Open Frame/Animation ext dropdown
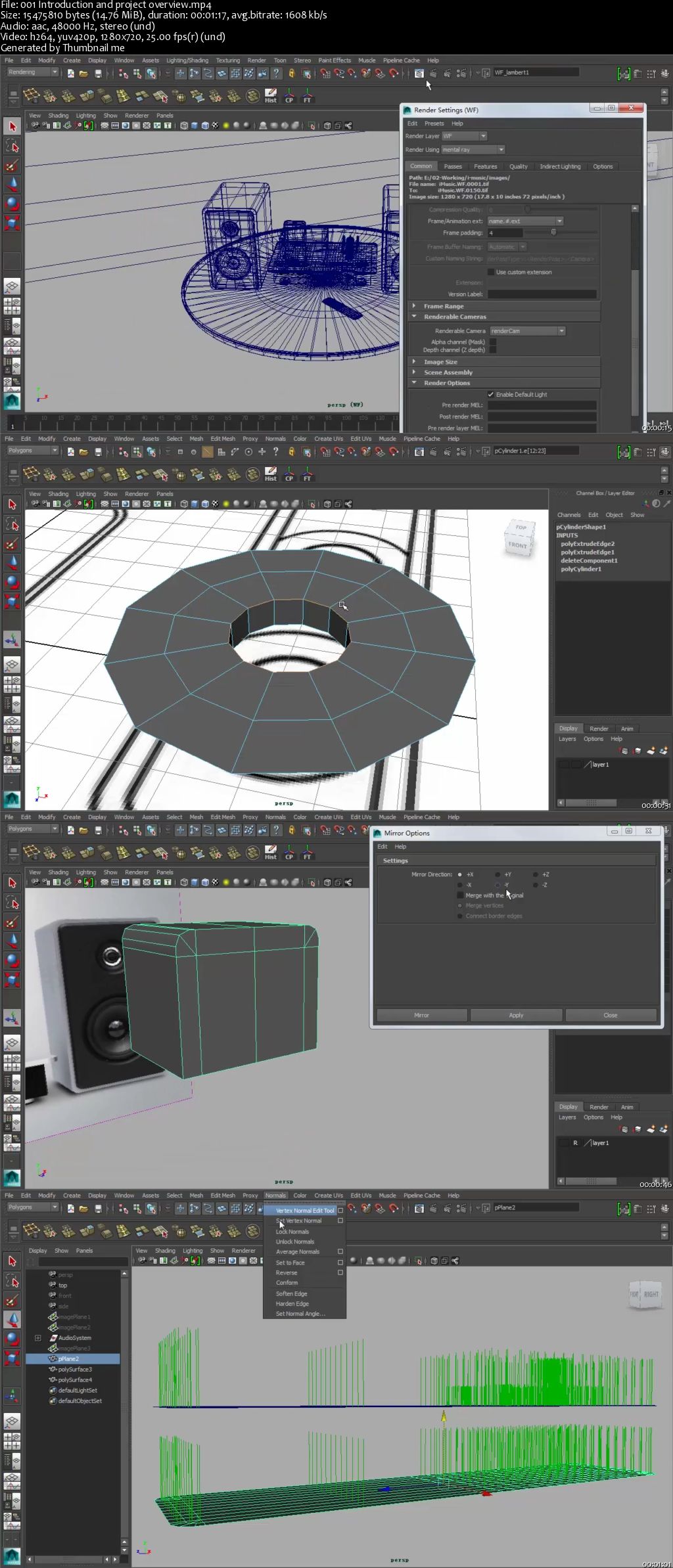Screen dimensions: 673x1568 point(525,221)
